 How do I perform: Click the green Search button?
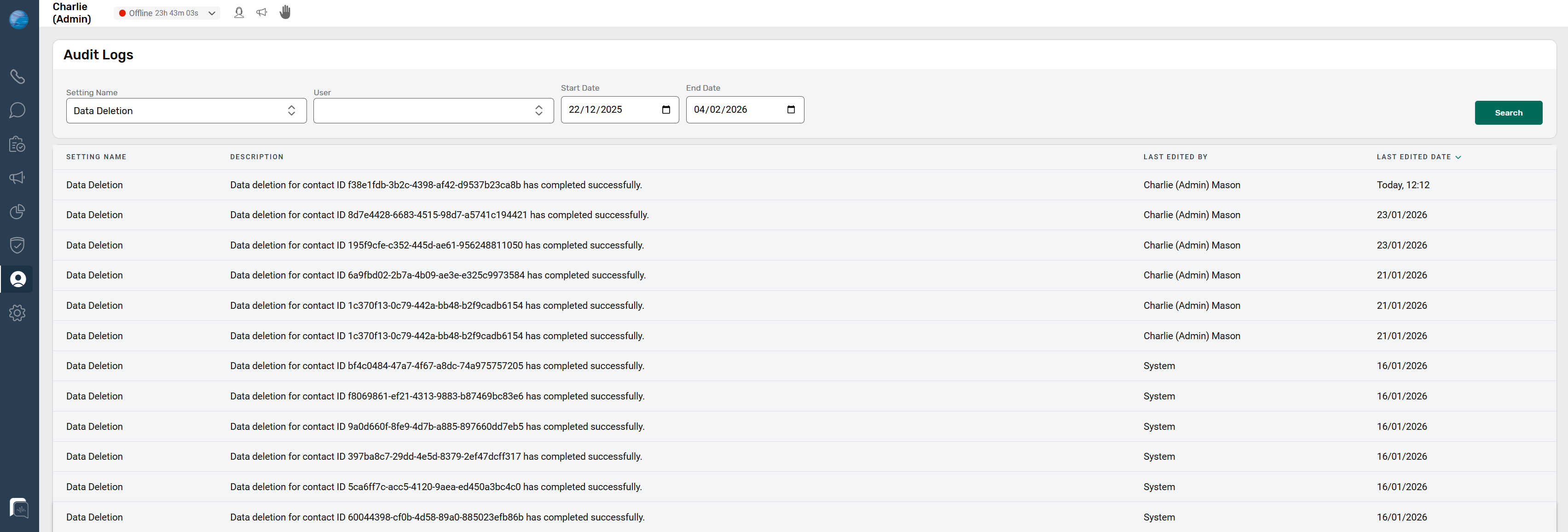click(1508, 113)
